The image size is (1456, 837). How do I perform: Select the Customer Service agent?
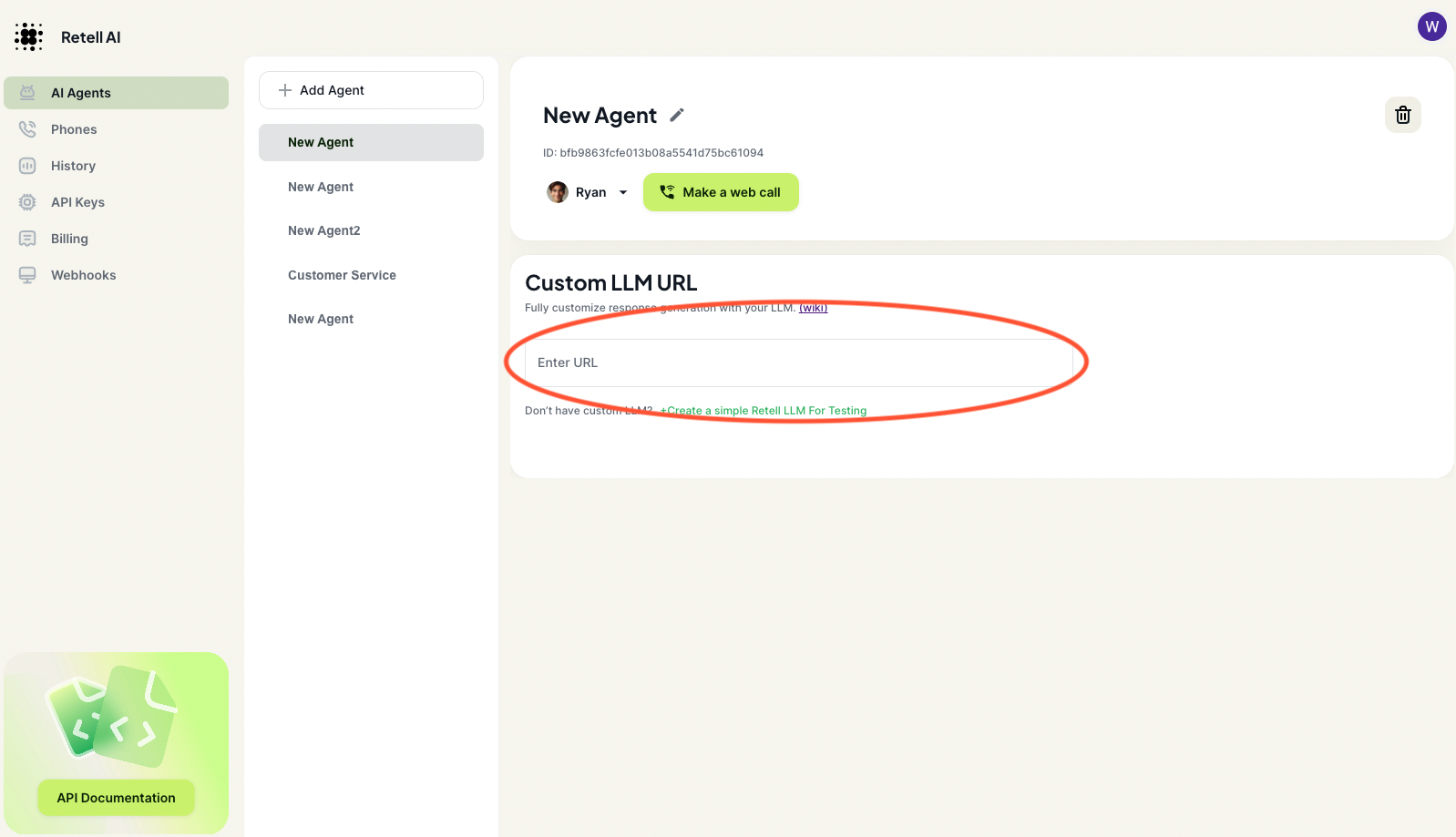coord(371,275)
